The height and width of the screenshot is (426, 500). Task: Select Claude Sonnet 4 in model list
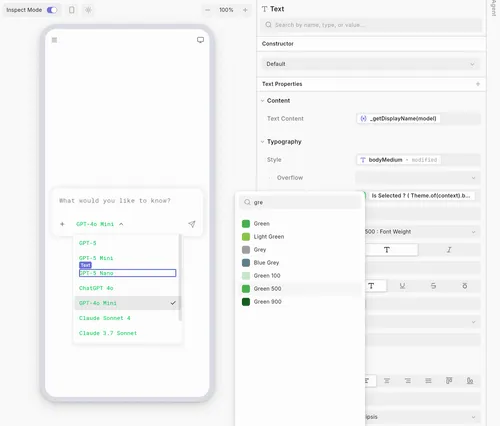coord(127,318)
